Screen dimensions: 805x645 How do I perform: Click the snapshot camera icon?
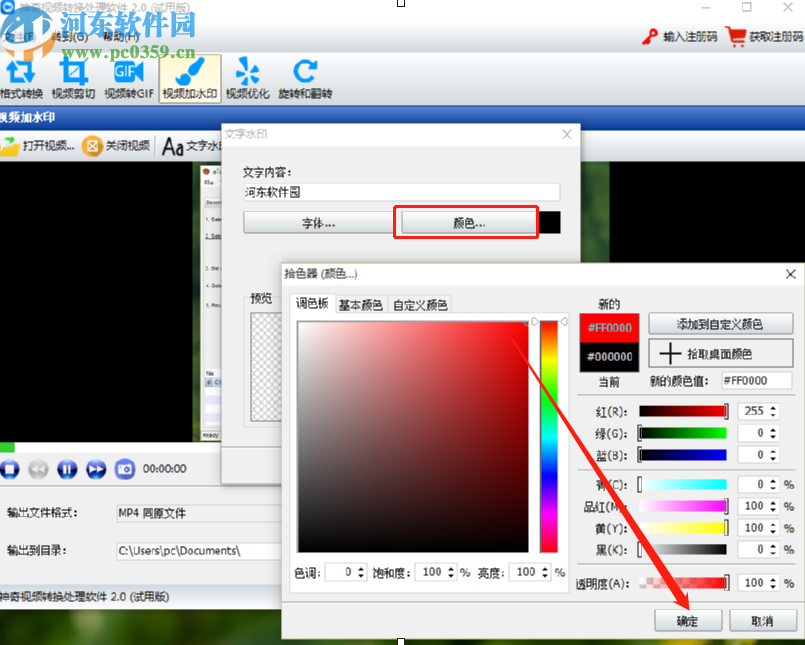tap(124, 469)
